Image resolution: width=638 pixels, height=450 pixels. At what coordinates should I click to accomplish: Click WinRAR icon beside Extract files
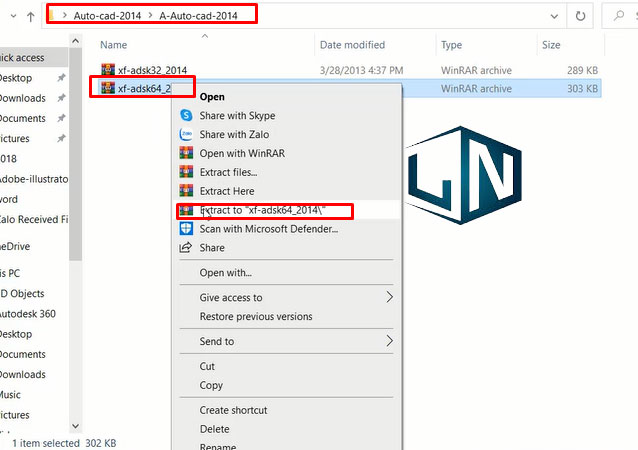(x=186, y=172)
